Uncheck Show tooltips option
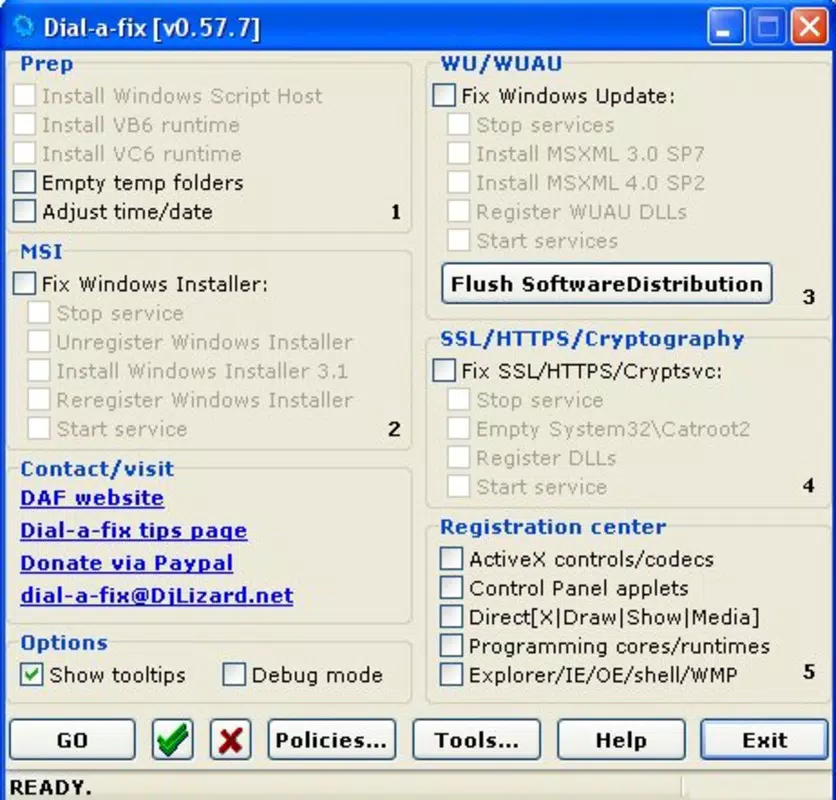 pos(31,675)
